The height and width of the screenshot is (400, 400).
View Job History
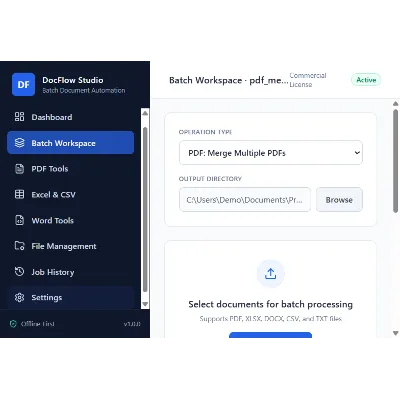(70, 272)
